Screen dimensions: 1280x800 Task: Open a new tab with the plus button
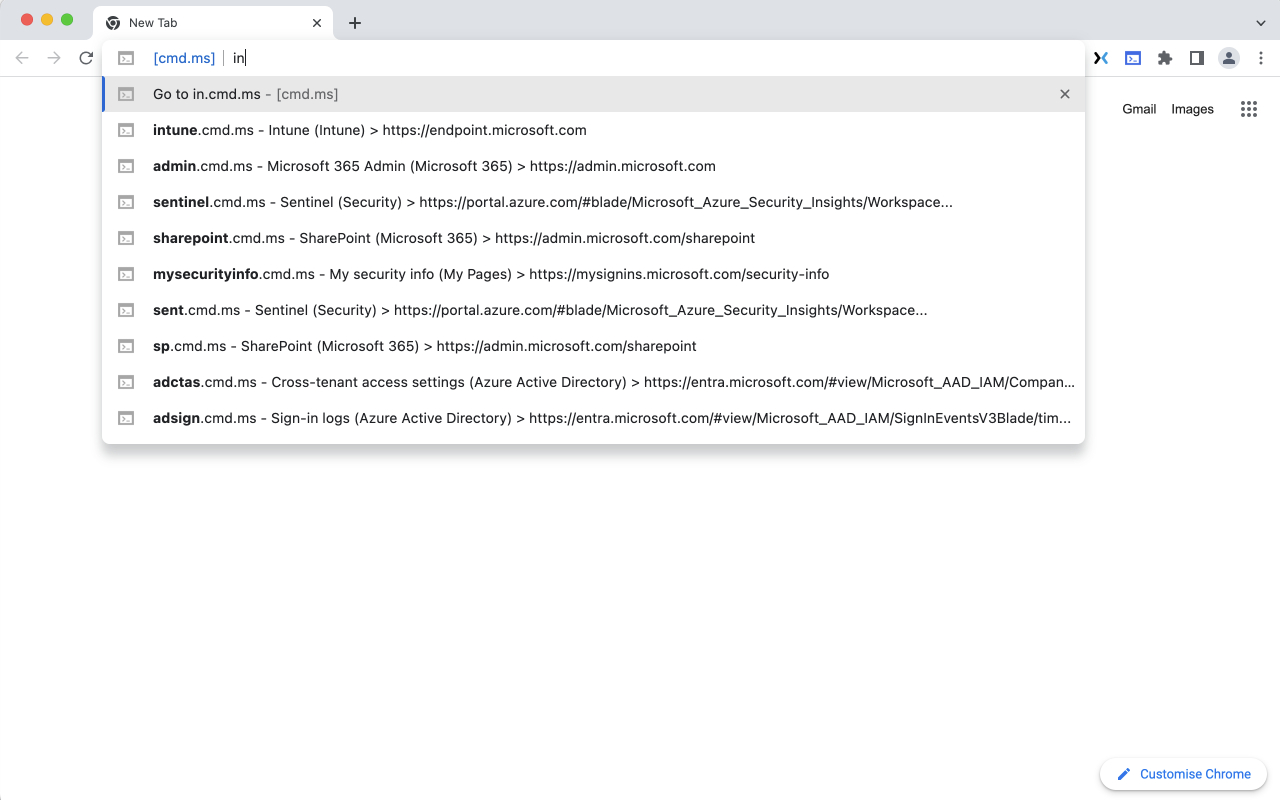point(355,22)
